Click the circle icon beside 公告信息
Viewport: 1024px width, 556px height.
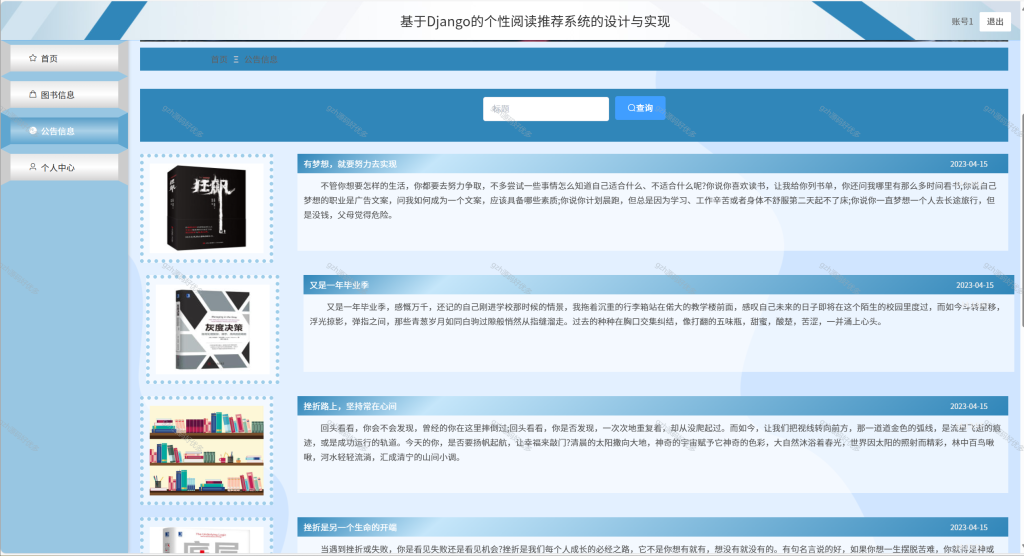33,131
